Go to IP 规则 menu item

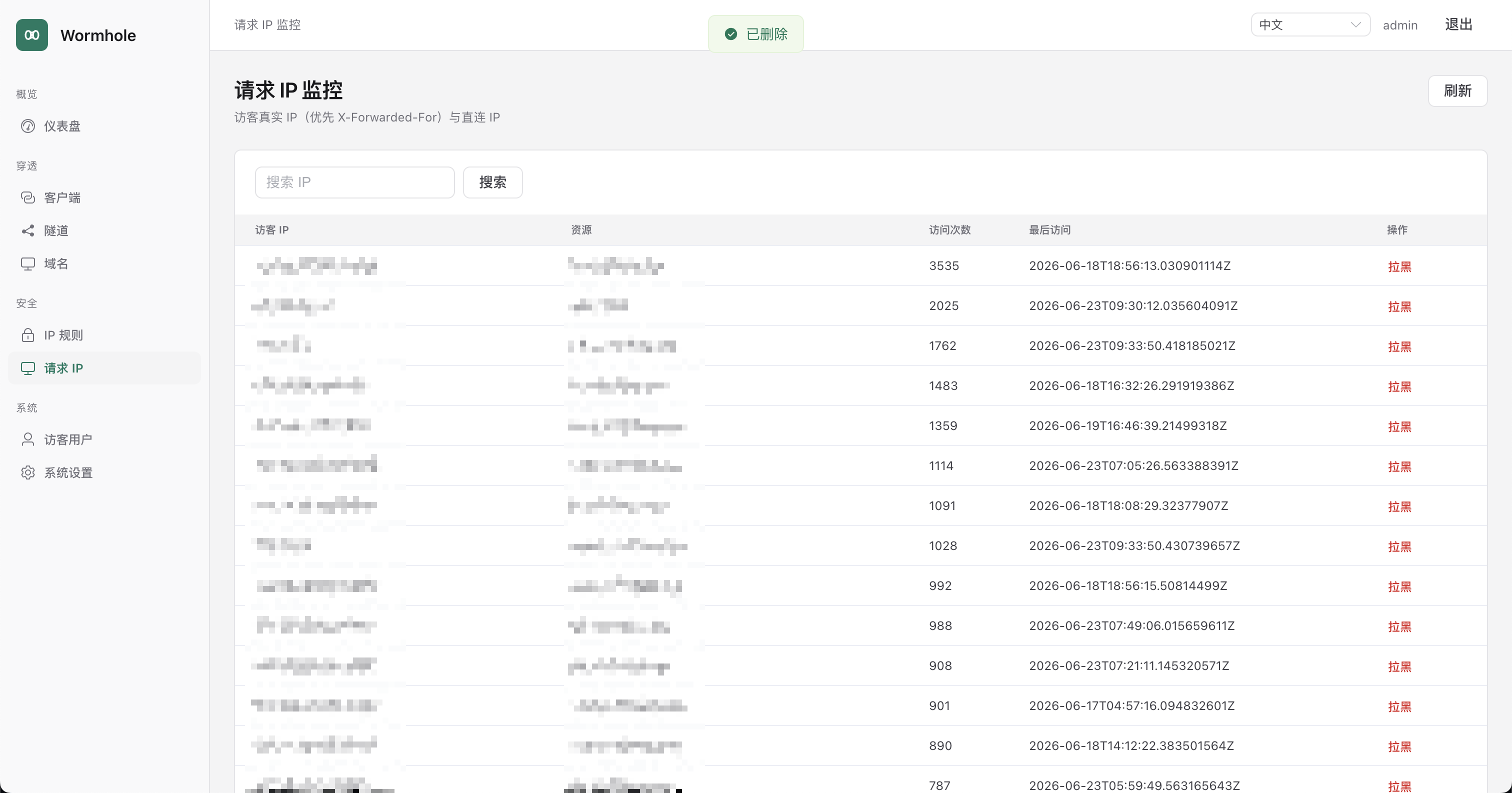point(104,335)
